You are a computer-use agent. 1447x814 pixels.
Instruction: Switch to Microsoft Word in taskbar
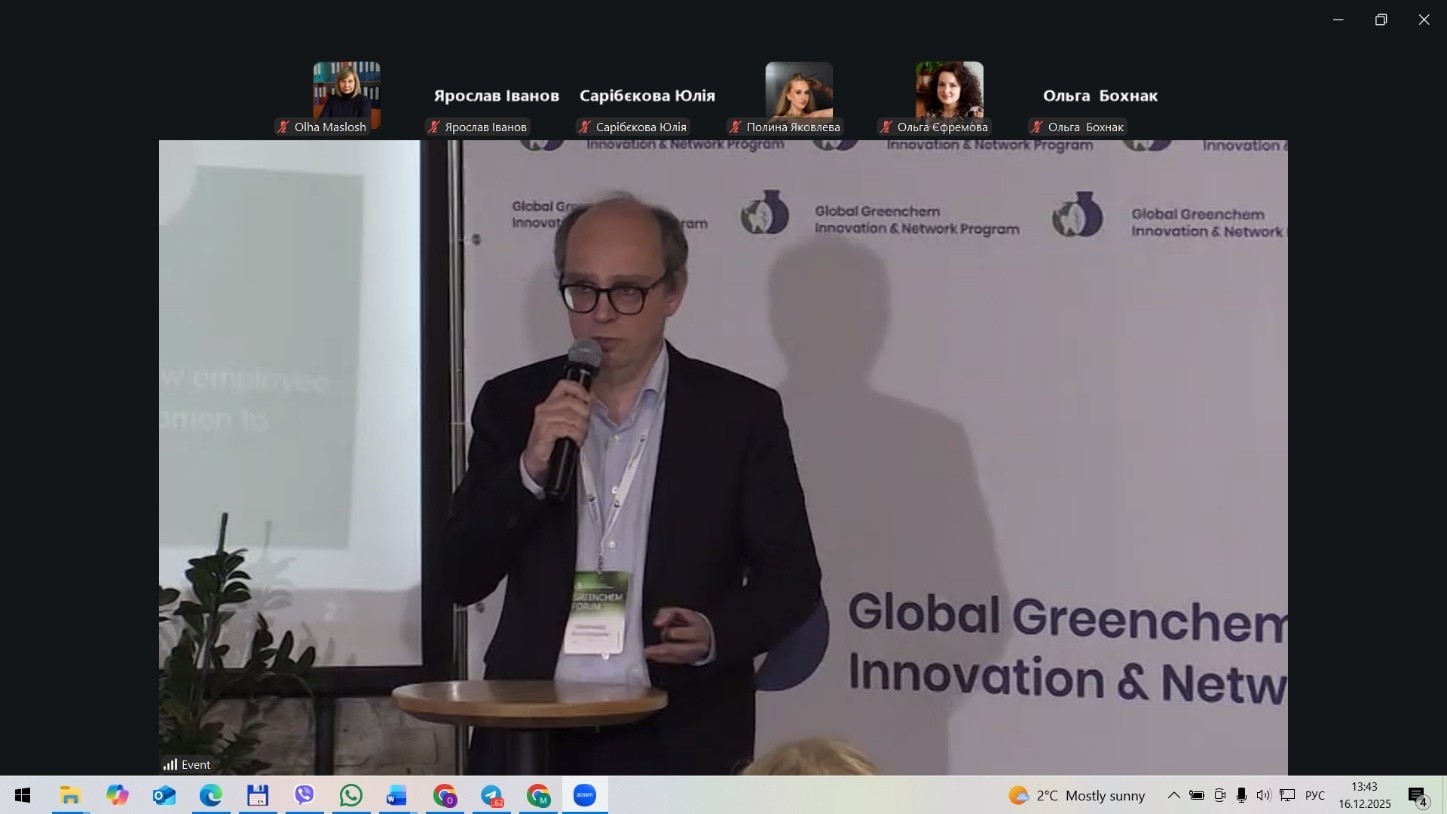[397, 796]
